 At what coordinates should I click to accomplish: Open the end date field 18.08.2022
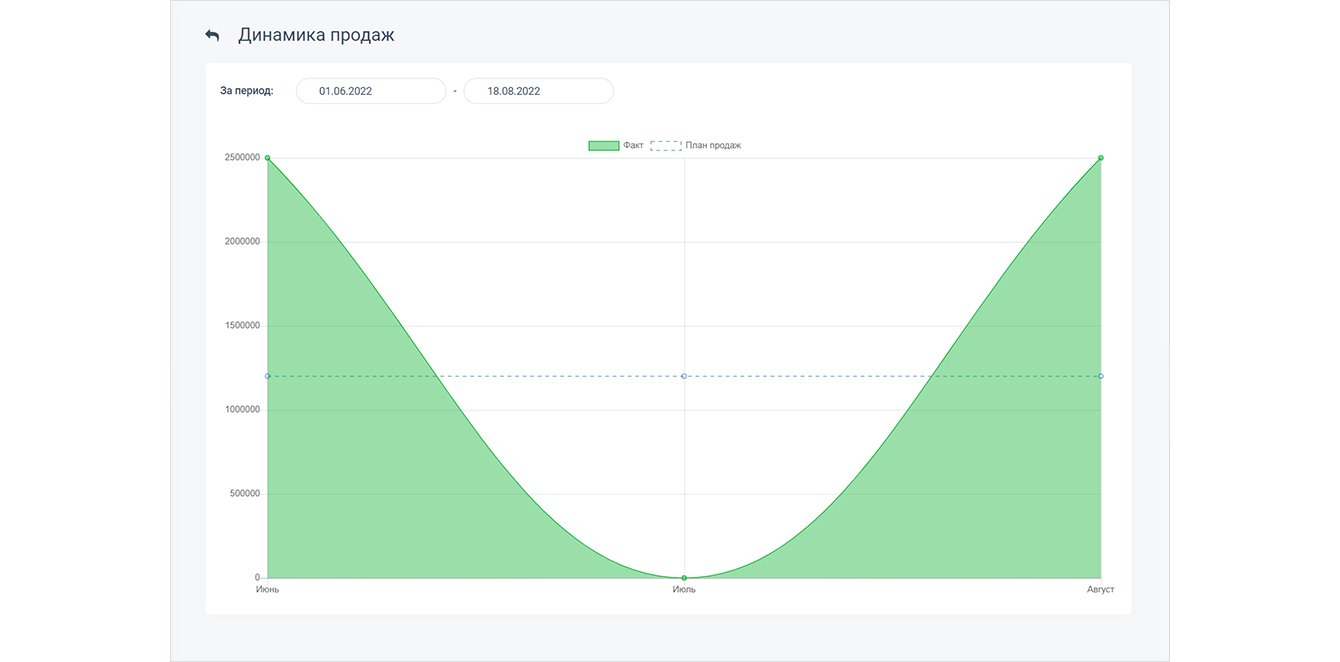[x=538, y=91]
